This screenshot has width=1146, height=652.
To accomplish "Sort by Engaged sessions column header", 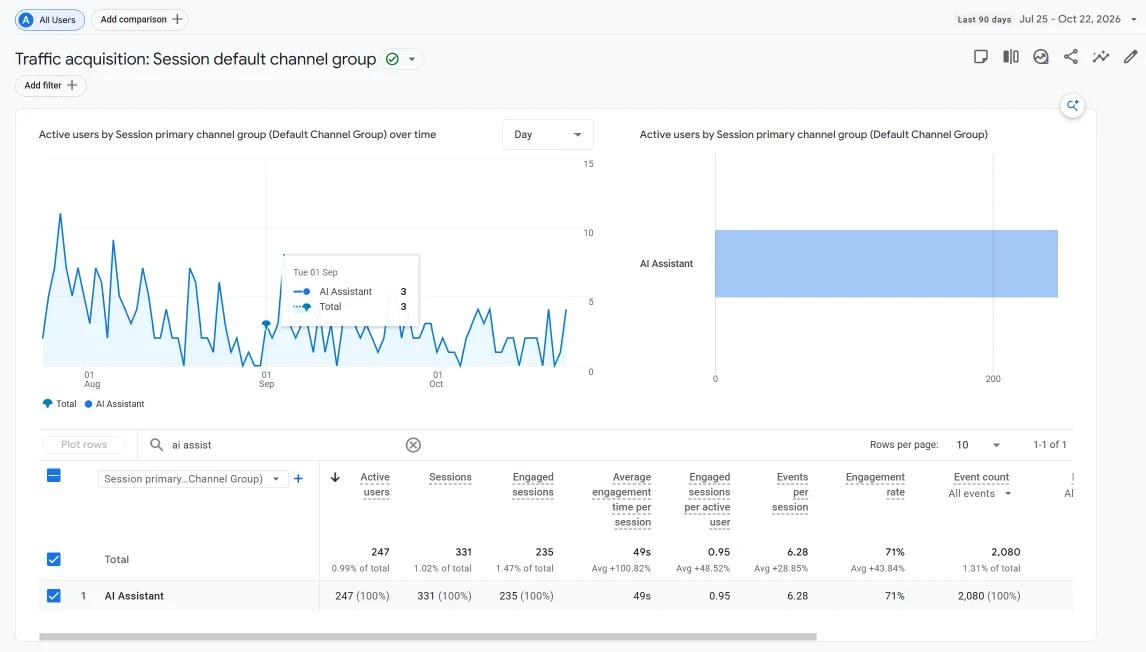I will tap(533, 485).
